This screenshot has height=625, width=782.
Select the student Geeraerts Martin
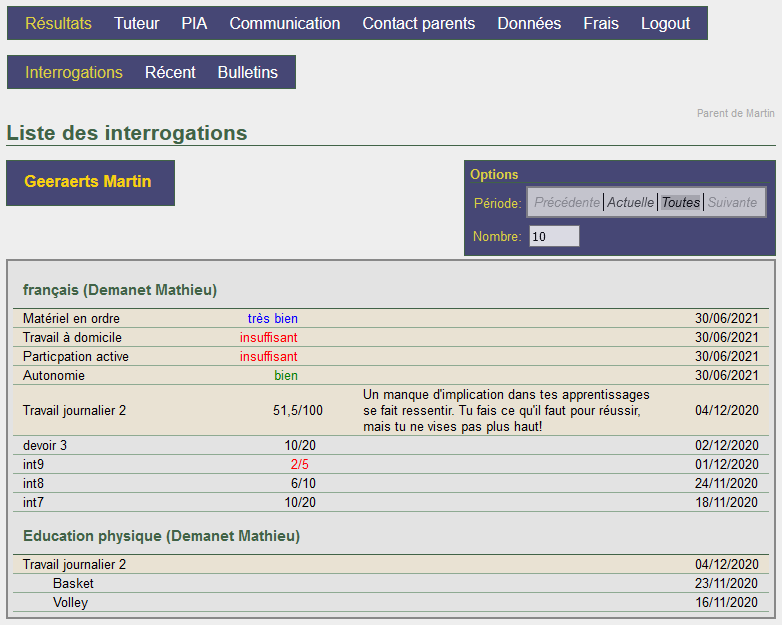88,182
